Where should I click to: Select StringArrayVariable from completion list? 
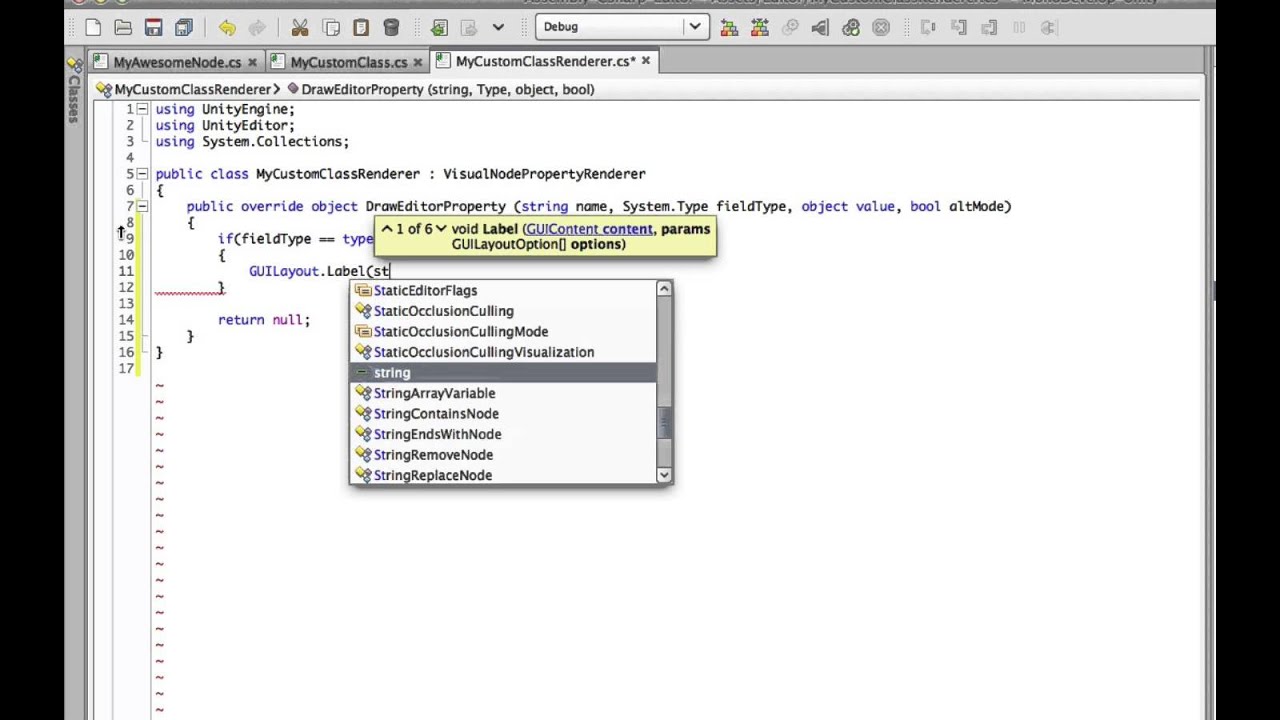(503, 393)
